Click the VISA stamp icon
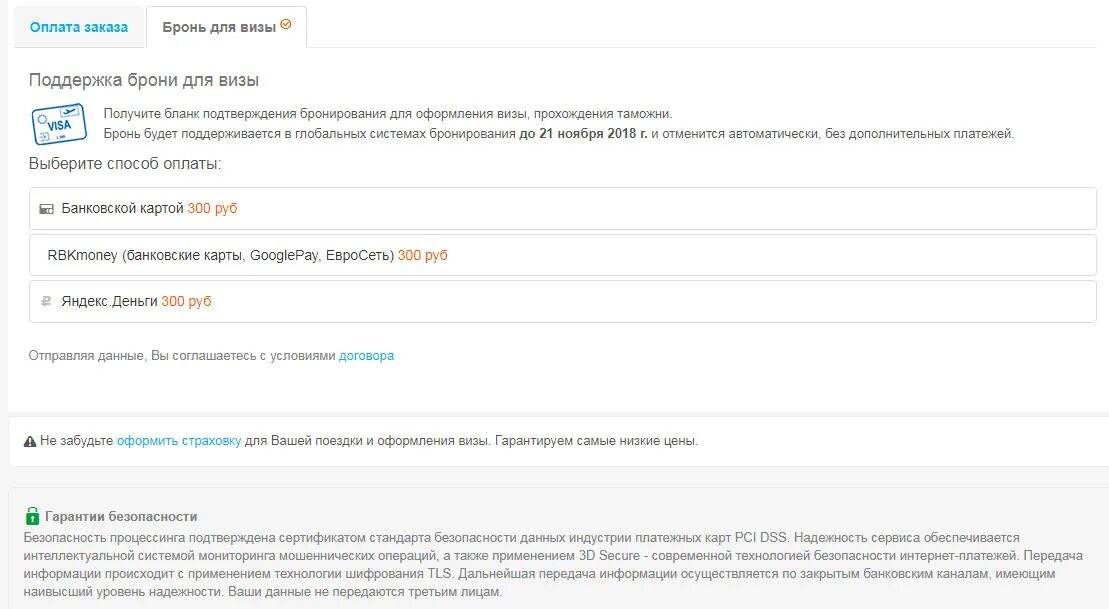This screenshot has height=609, width=1109. click(59, 124)
